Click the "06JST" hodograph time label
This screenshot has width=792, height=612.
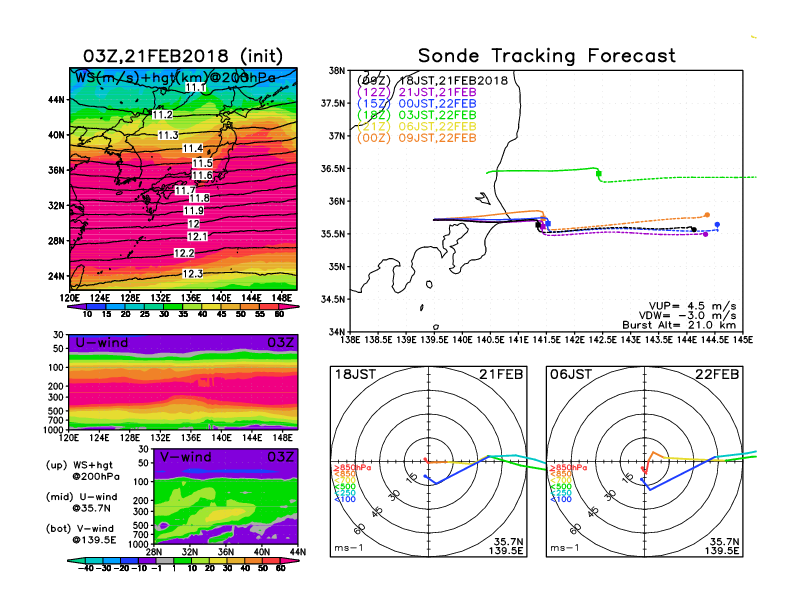pyautogui.click(x=571, y=374)
